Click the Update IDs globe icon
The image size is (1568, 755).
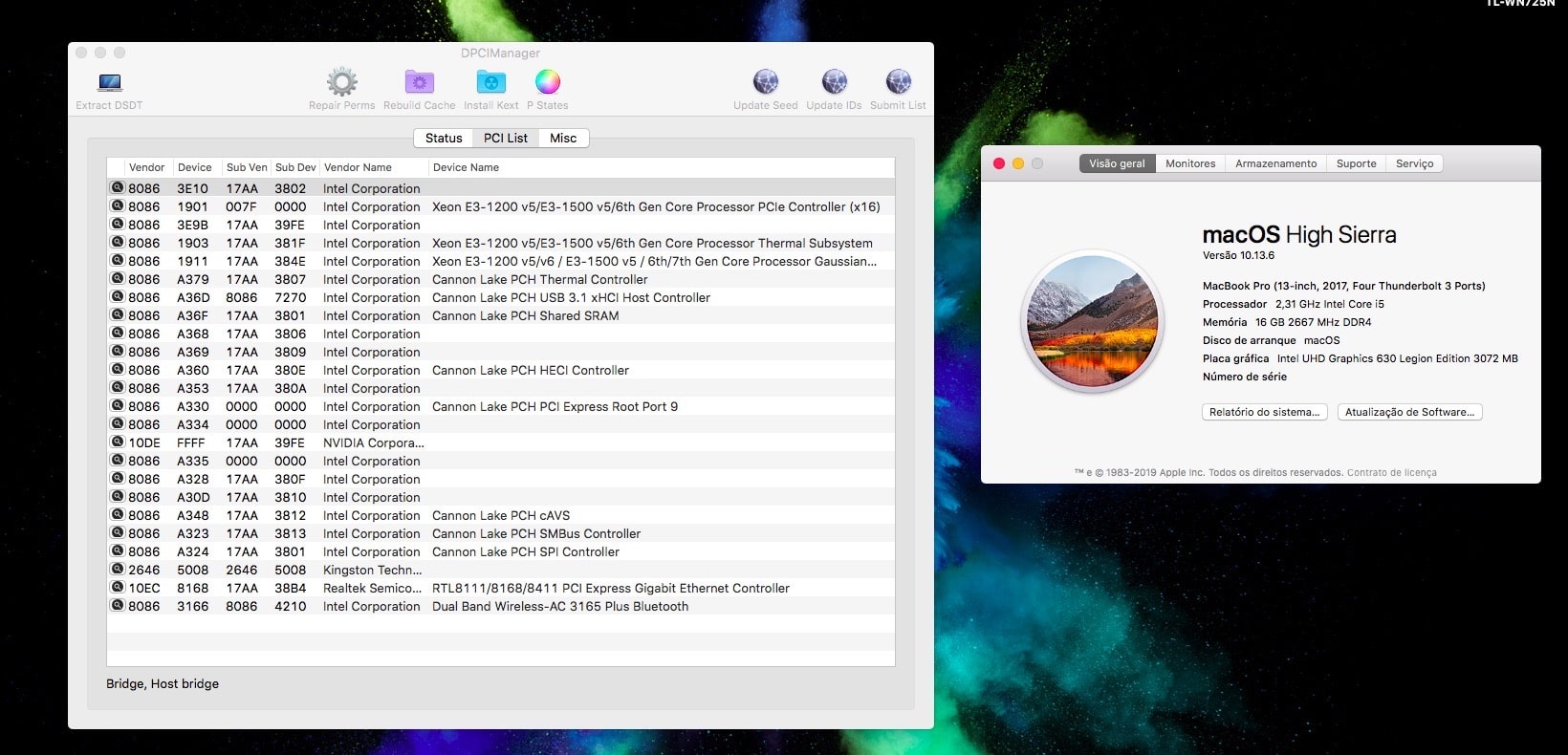[834, 82]
